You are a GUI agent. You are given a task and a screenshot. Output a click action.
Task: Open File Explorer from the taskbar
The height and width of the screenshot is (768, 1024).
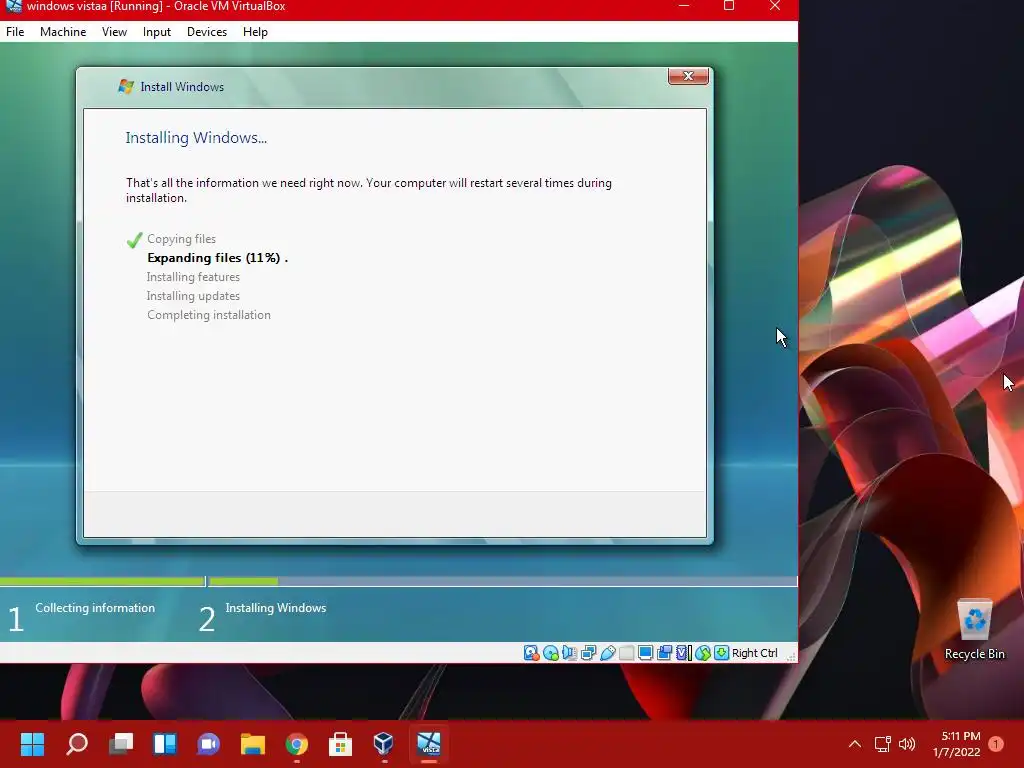(253, 743)
